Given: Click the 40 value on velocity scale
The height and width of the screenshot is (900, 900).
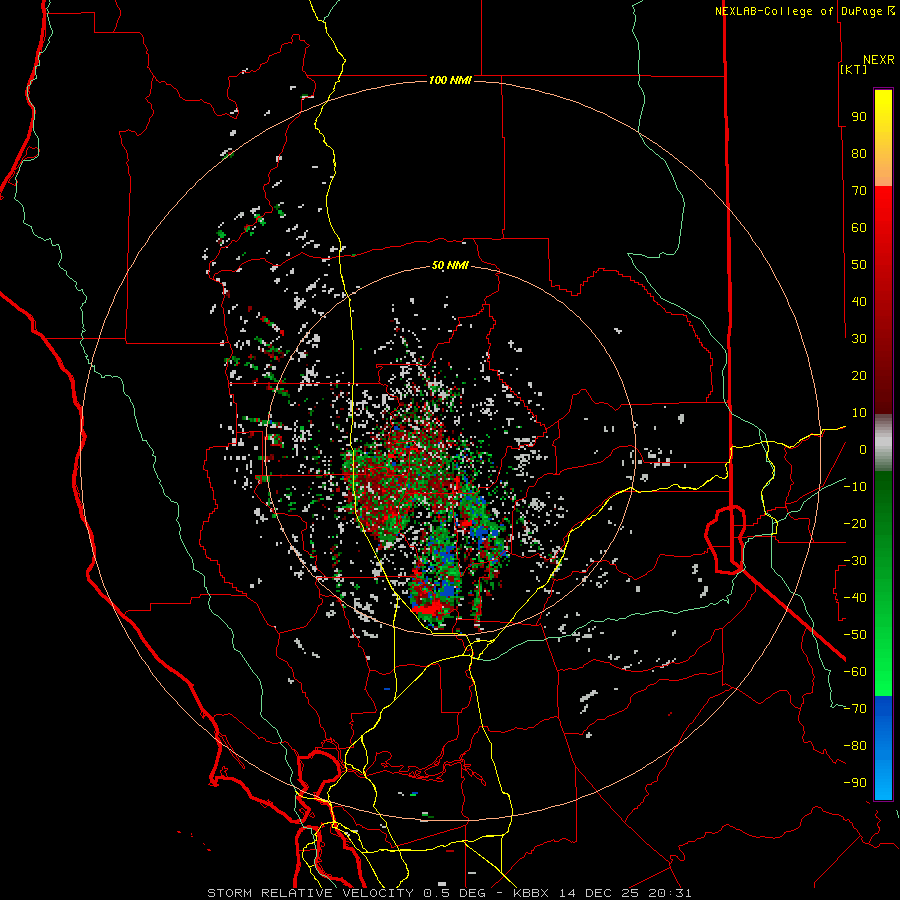Looking at the screenshot, I should [859, 302].
